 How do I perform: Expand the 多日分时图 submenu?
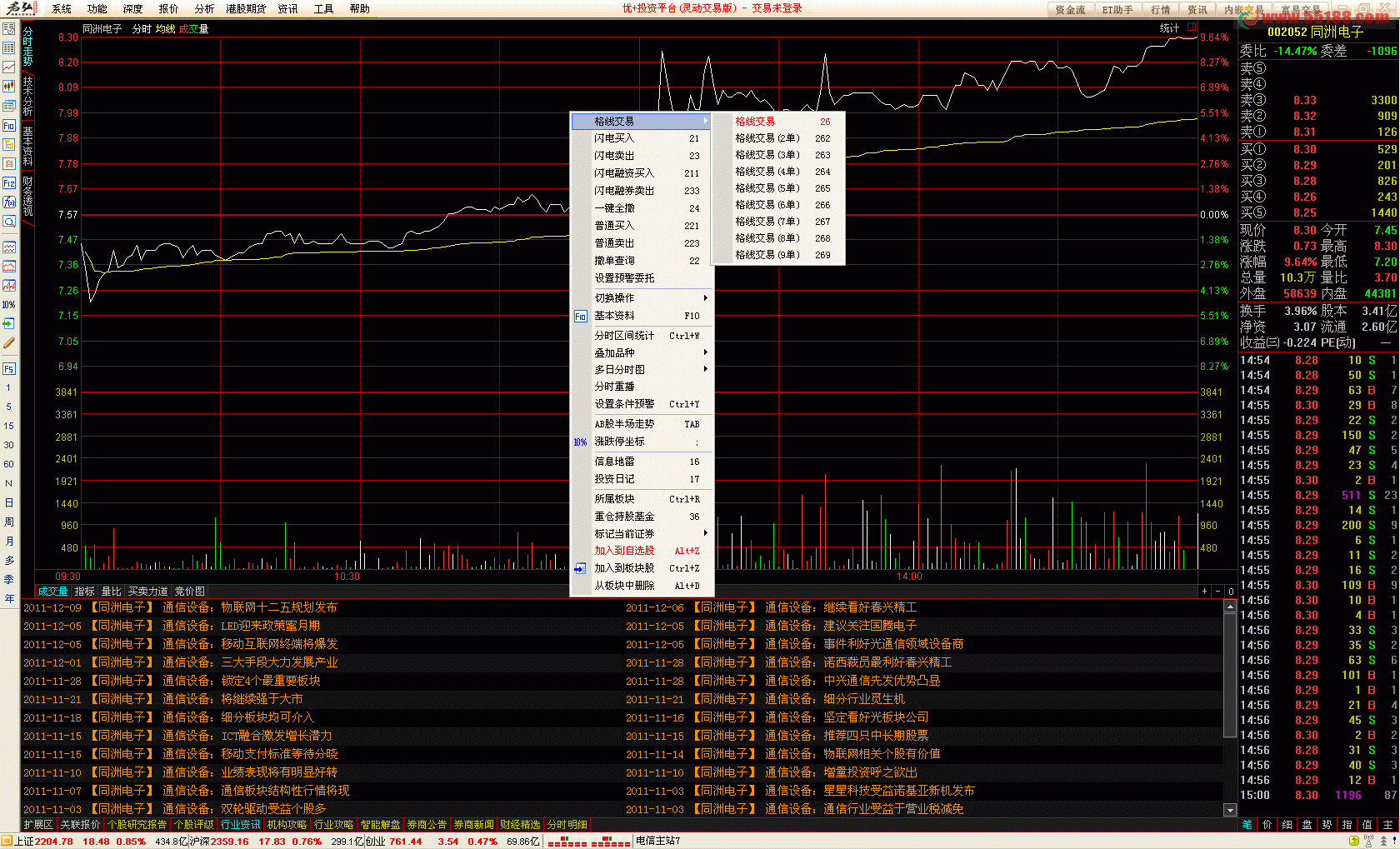[x=641, y=370]
